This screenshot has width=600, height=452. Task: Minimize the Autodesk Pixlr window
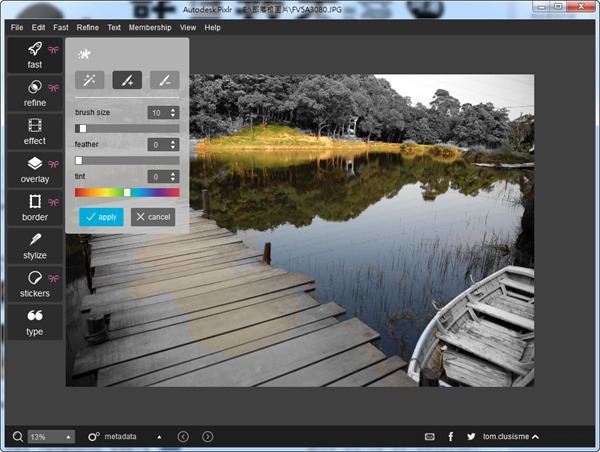(x=541, y=6)
